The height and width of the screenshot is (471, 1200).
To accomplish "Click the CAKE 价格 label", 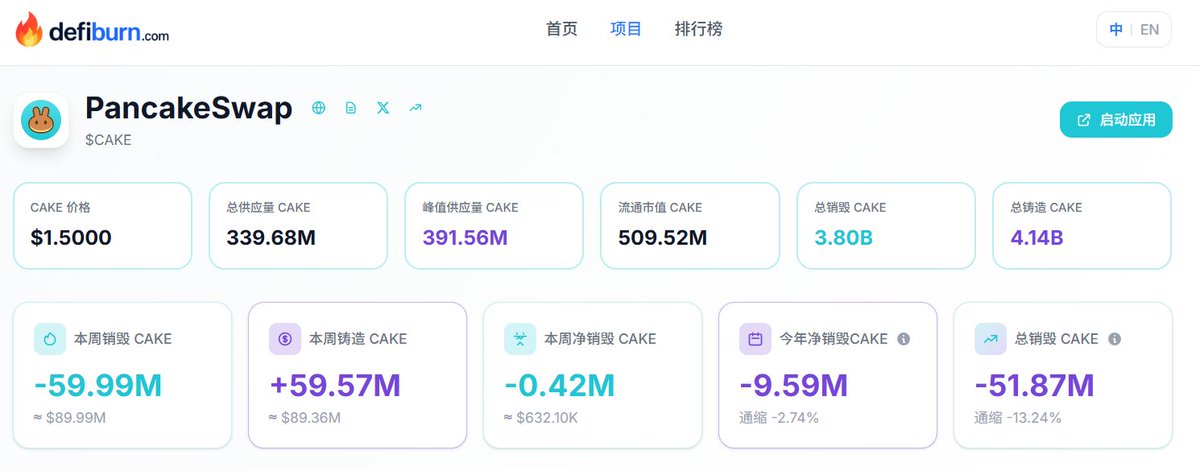I will point(61,208).
